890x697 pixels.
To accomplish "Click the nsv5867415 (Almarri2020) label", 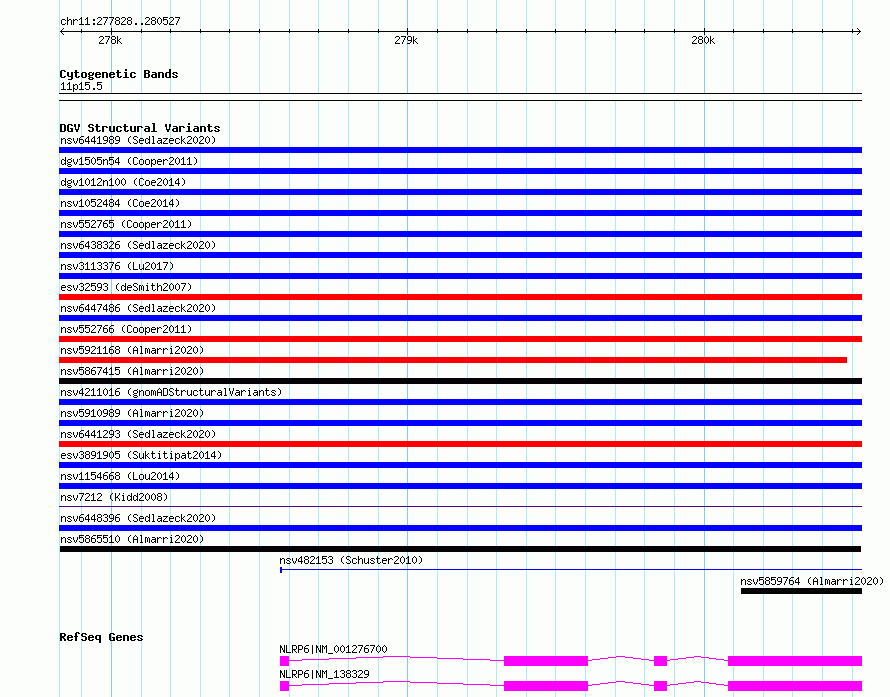I will coord(132,371).
